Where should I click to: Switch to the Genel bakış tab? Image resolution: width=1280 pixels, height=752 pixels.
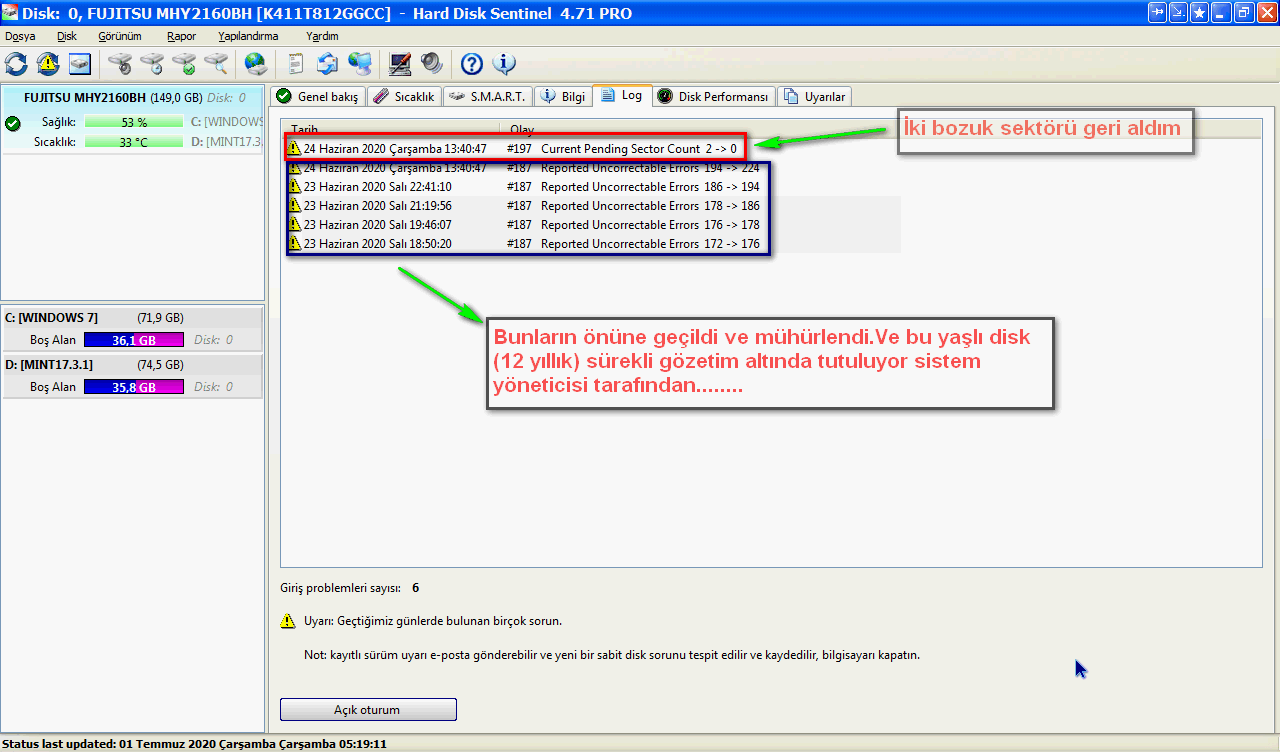pos(317,97)
